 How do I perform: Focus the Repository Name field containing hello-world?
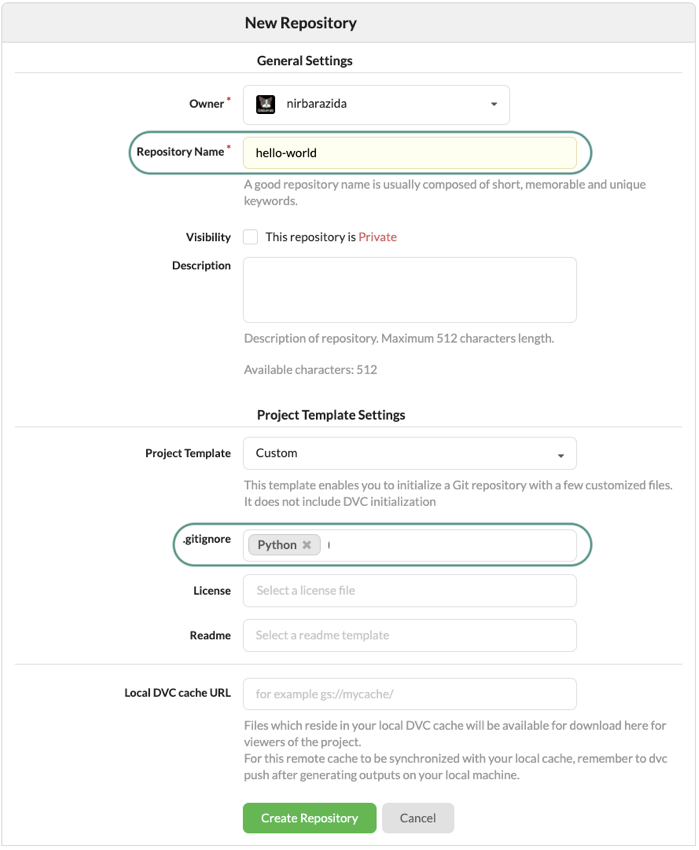click(x=409, y=153)
